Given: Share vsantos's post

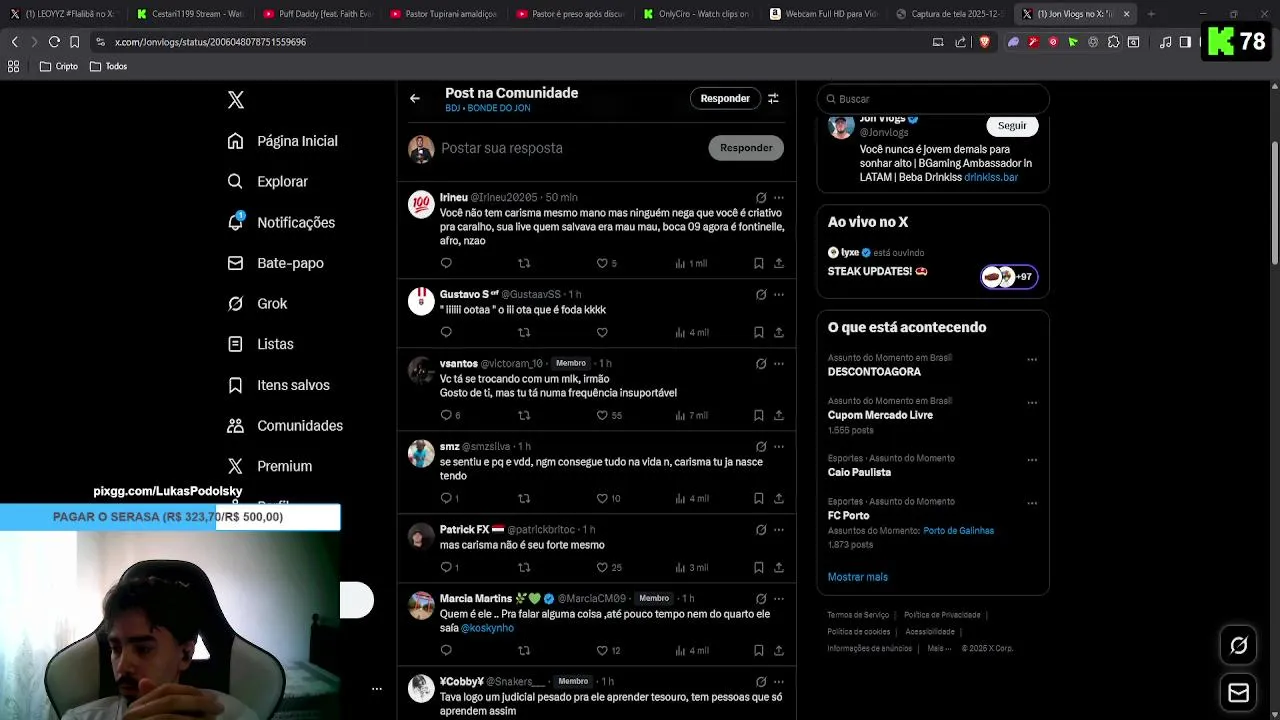Looking at the screenshot, I should pos(779,415).
